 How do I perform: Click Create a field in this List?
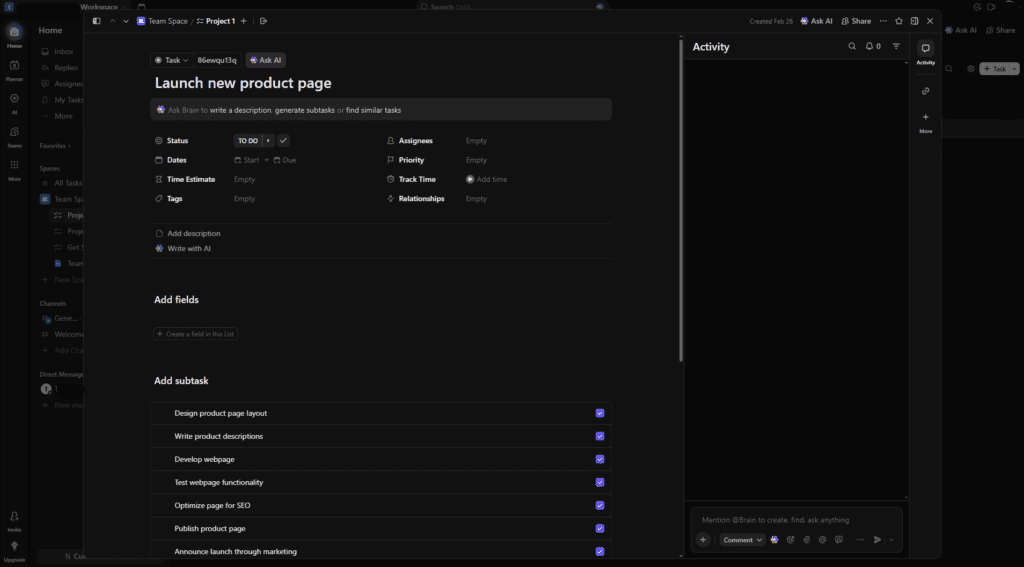[195, 334]
